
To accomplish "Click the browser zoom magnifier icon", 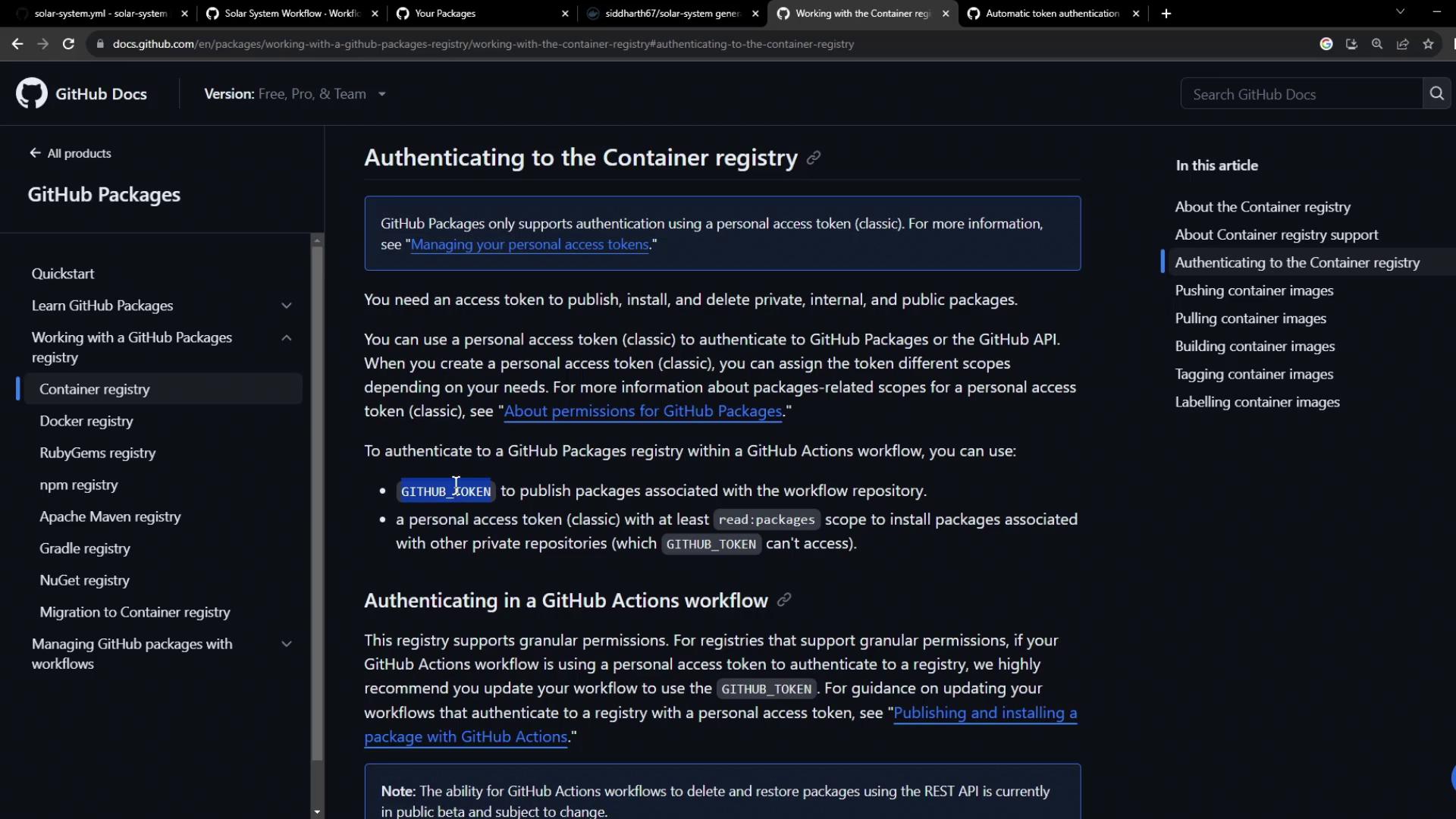I will tap(1377, 44).
